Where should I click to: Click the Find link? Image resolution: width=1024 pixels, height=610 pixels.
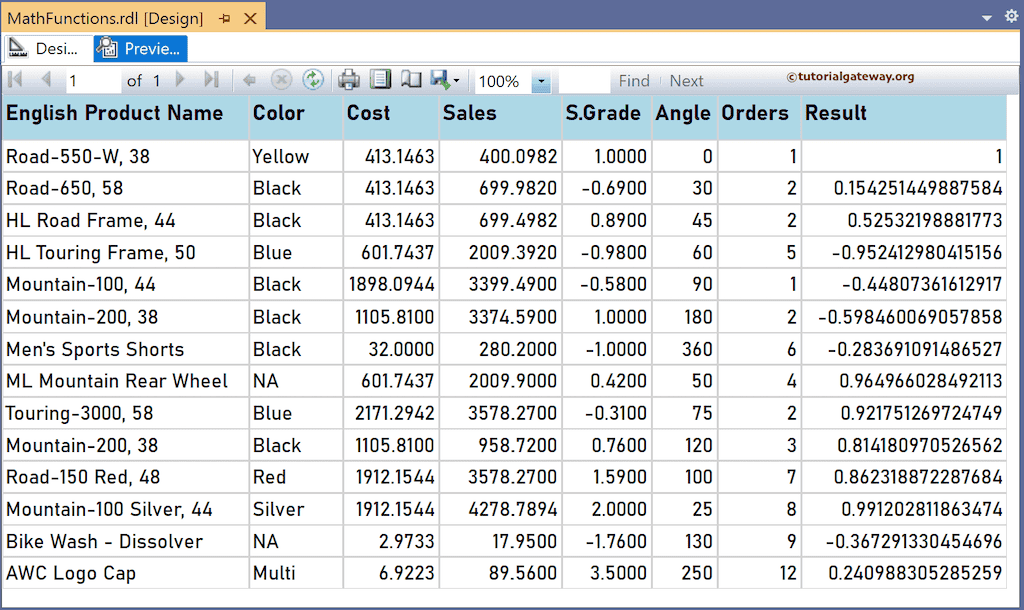pos(634,80)
